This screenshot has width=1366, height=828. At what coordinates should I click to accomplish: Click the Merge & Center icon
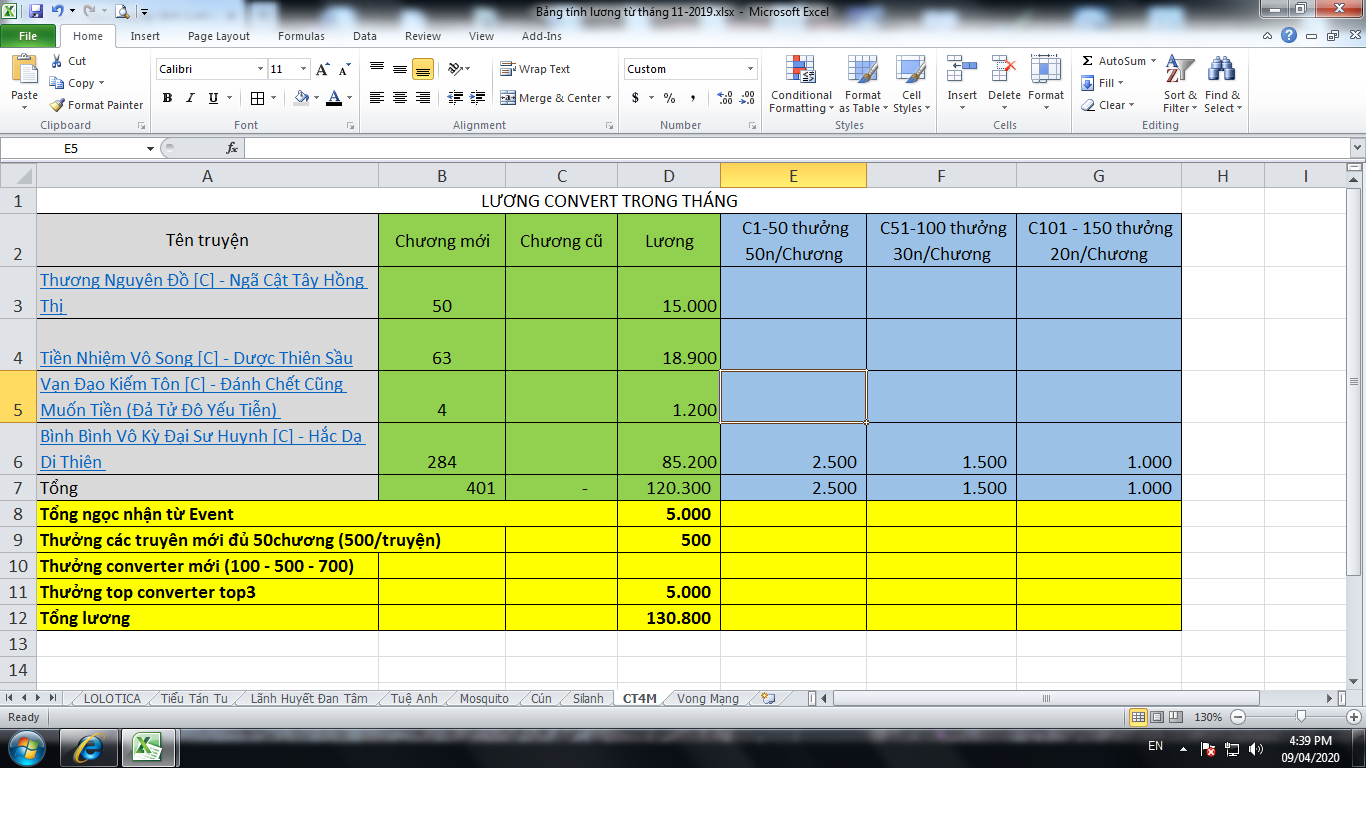508,98
